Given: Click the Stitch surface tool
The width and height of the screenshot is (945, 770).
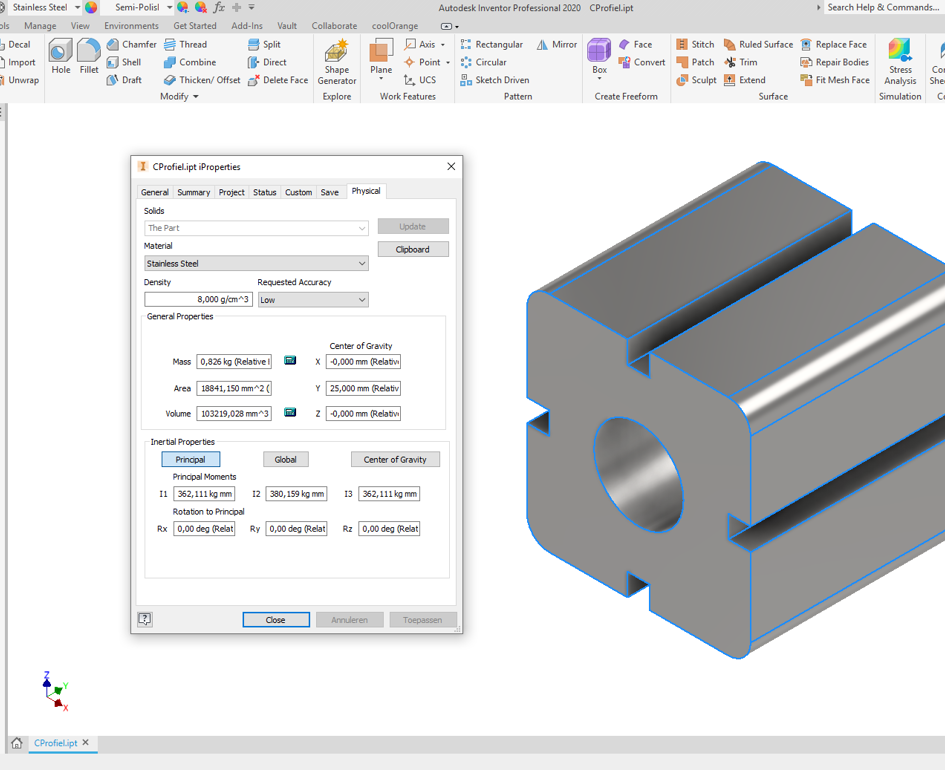Looking at the screenshot, I should (695, 44).
